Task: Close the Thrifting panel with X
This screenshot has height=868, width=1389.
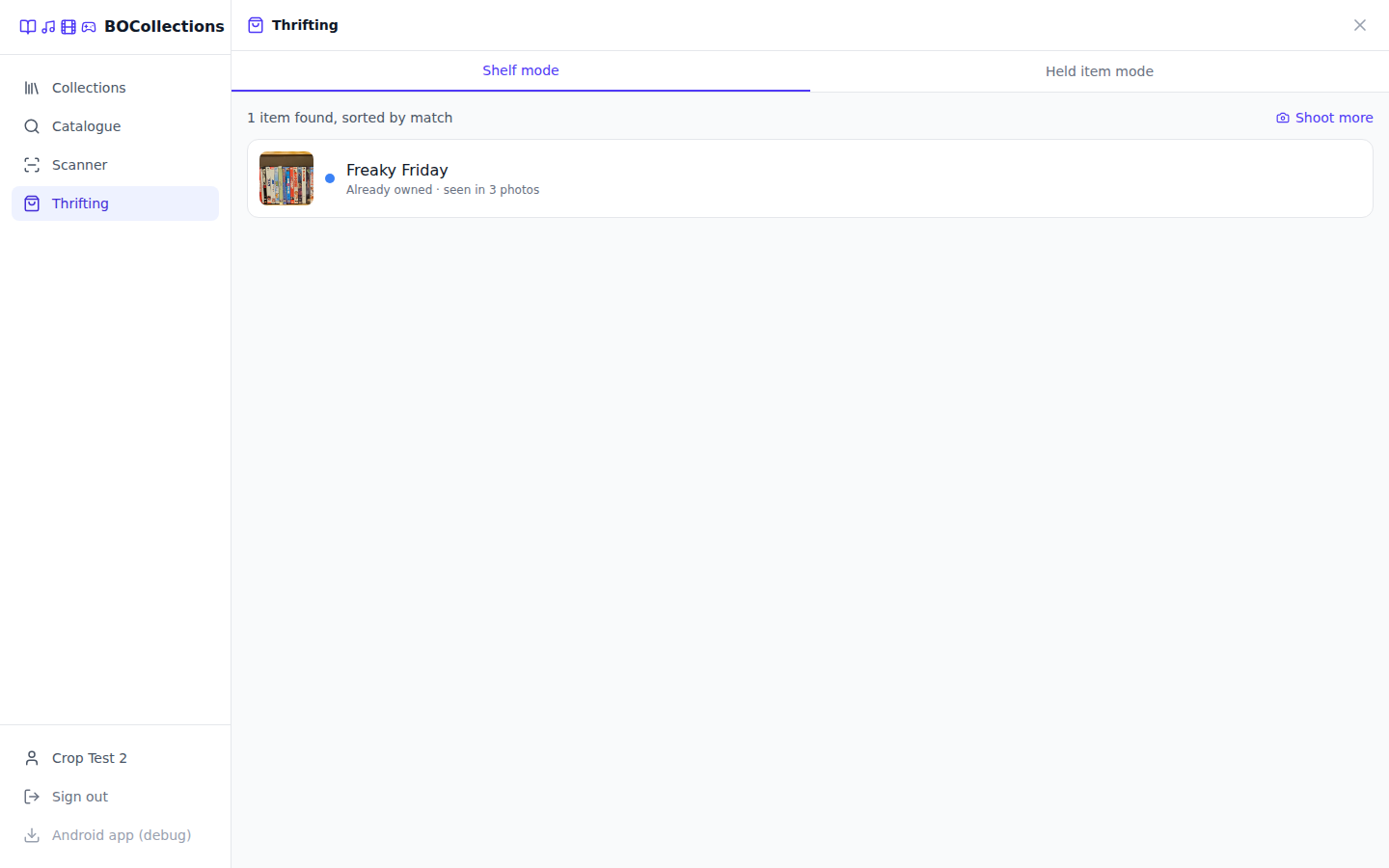Action: 1360,25
